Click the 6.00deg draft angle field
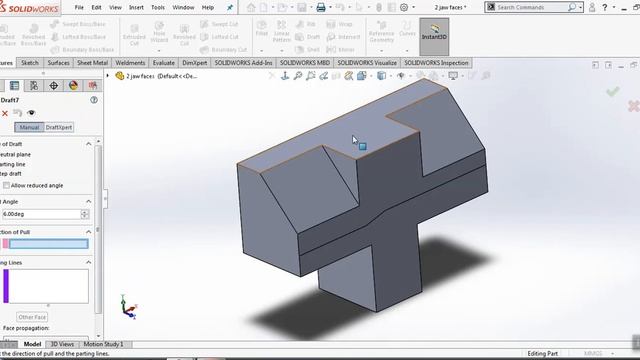Image resolution: width=640 pixels, height=360 pixels. click(x=41, y=214)
